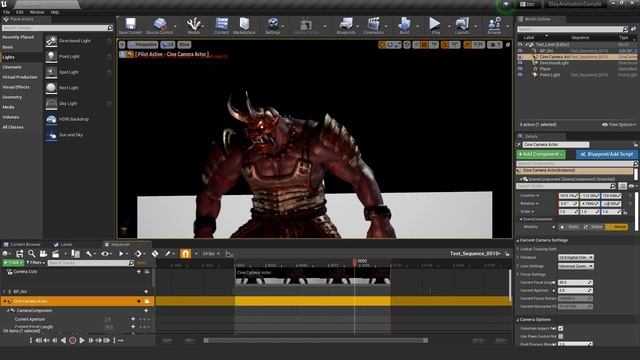
Task: Open the Add Track dropdown in Sequencer
Action: [x=13, y=263]
